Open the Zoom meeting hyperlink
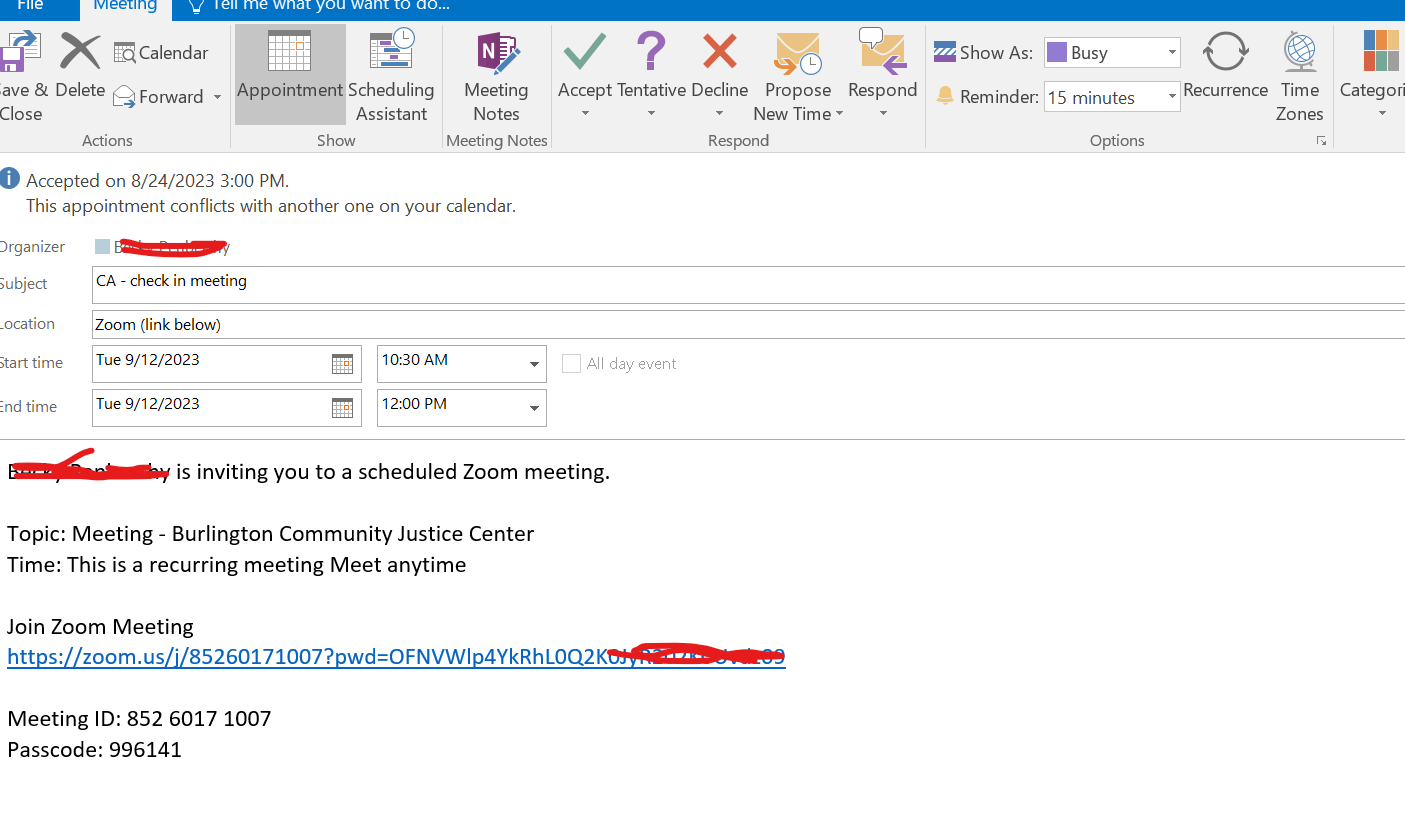The image size is (1405, 828). coord(396,657)
